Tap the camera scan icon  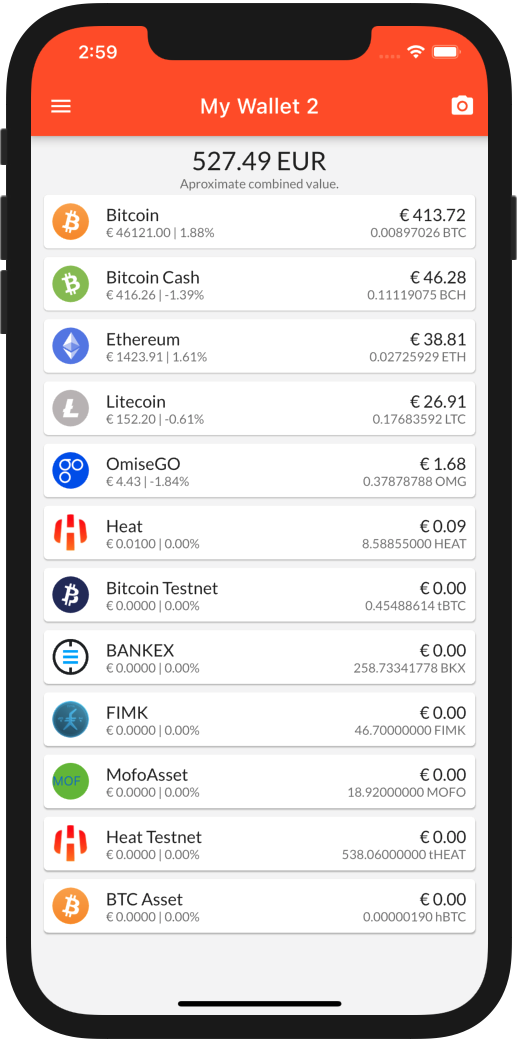click(x=462, y=105)
